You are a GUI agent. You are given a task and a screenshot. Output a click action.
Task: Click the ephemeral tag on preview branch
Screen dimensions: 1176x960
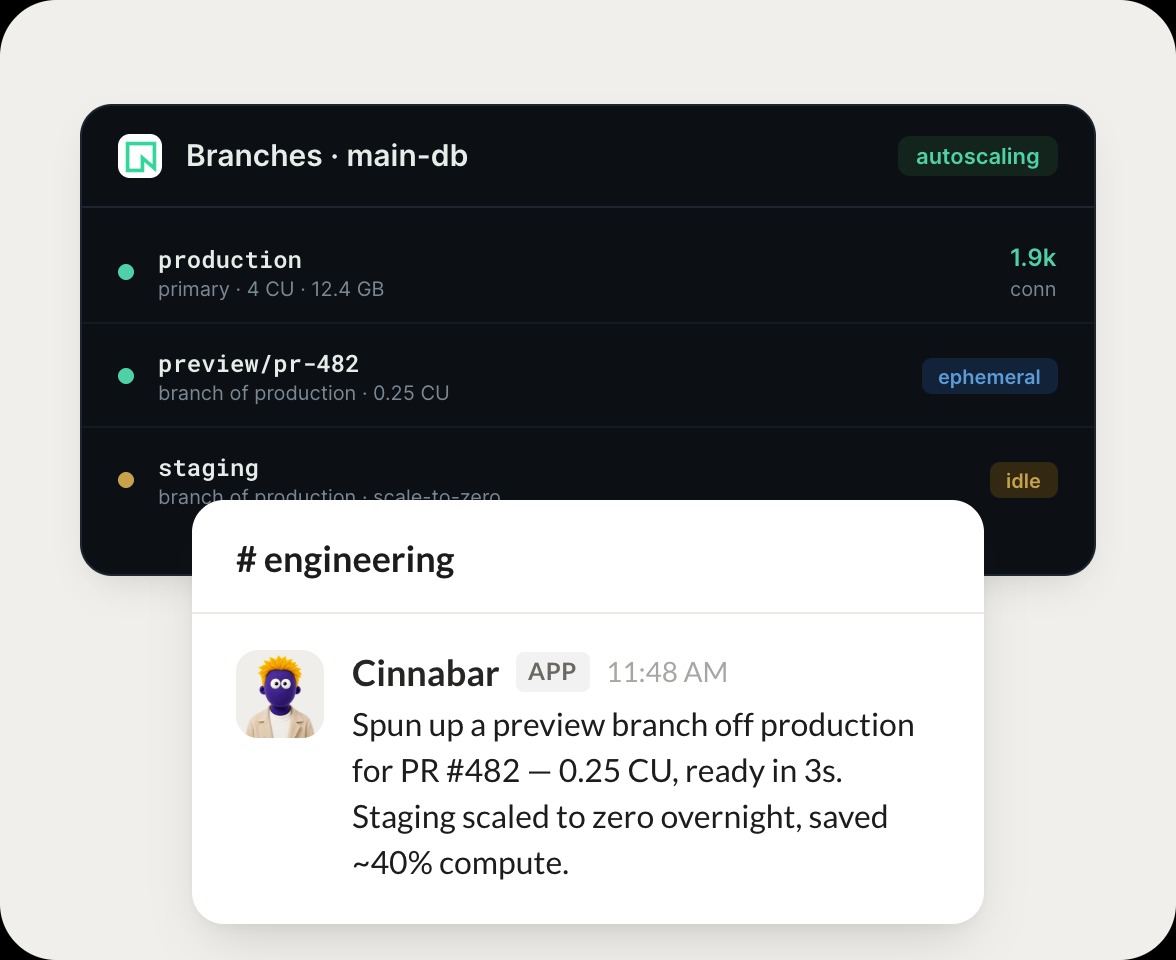(989, 376)
